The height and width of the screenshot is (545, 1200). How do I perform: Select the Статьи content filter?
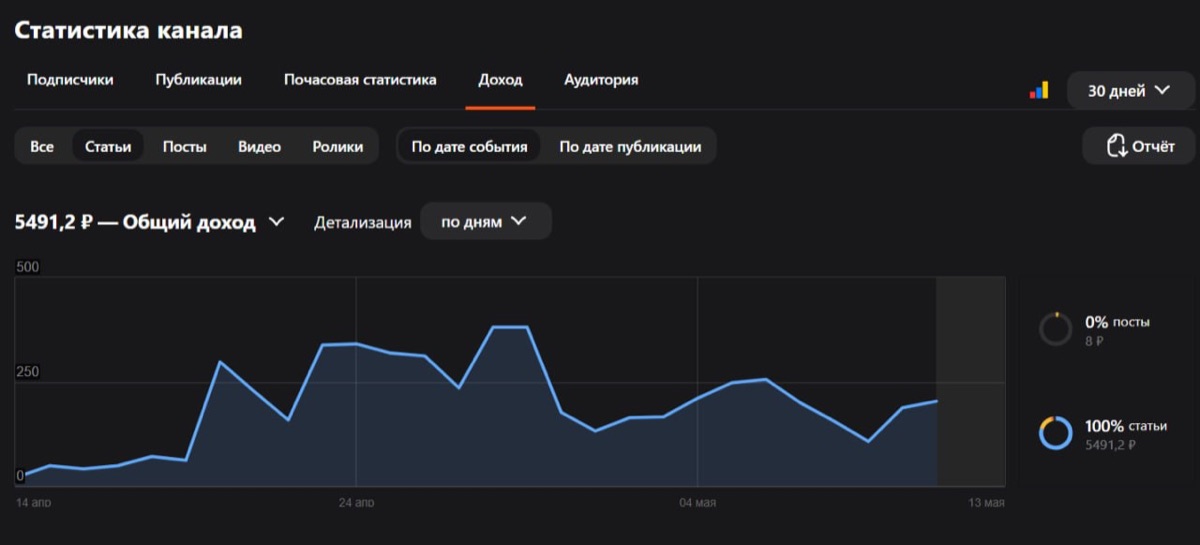coord(108,146)
